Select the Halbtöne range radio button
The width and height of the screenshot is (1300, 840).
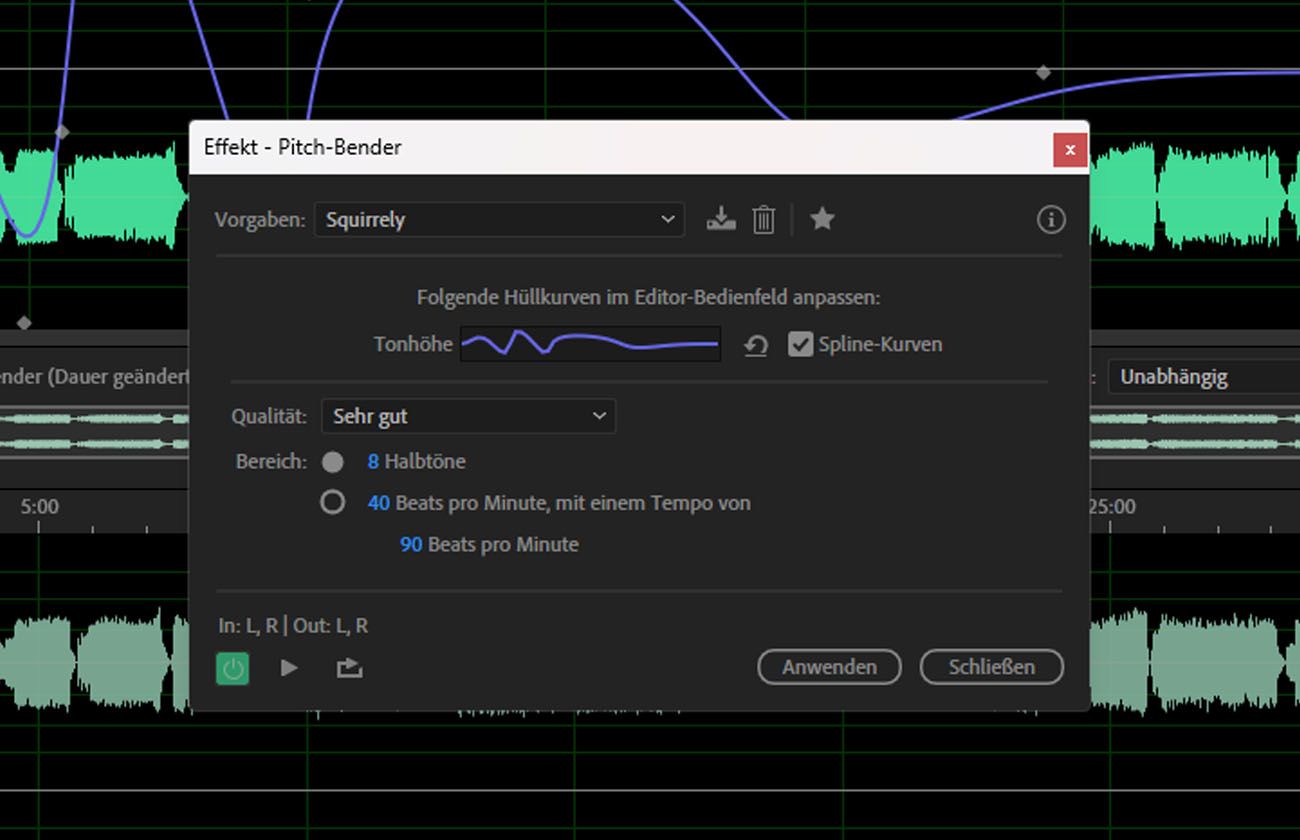[333, 462]
